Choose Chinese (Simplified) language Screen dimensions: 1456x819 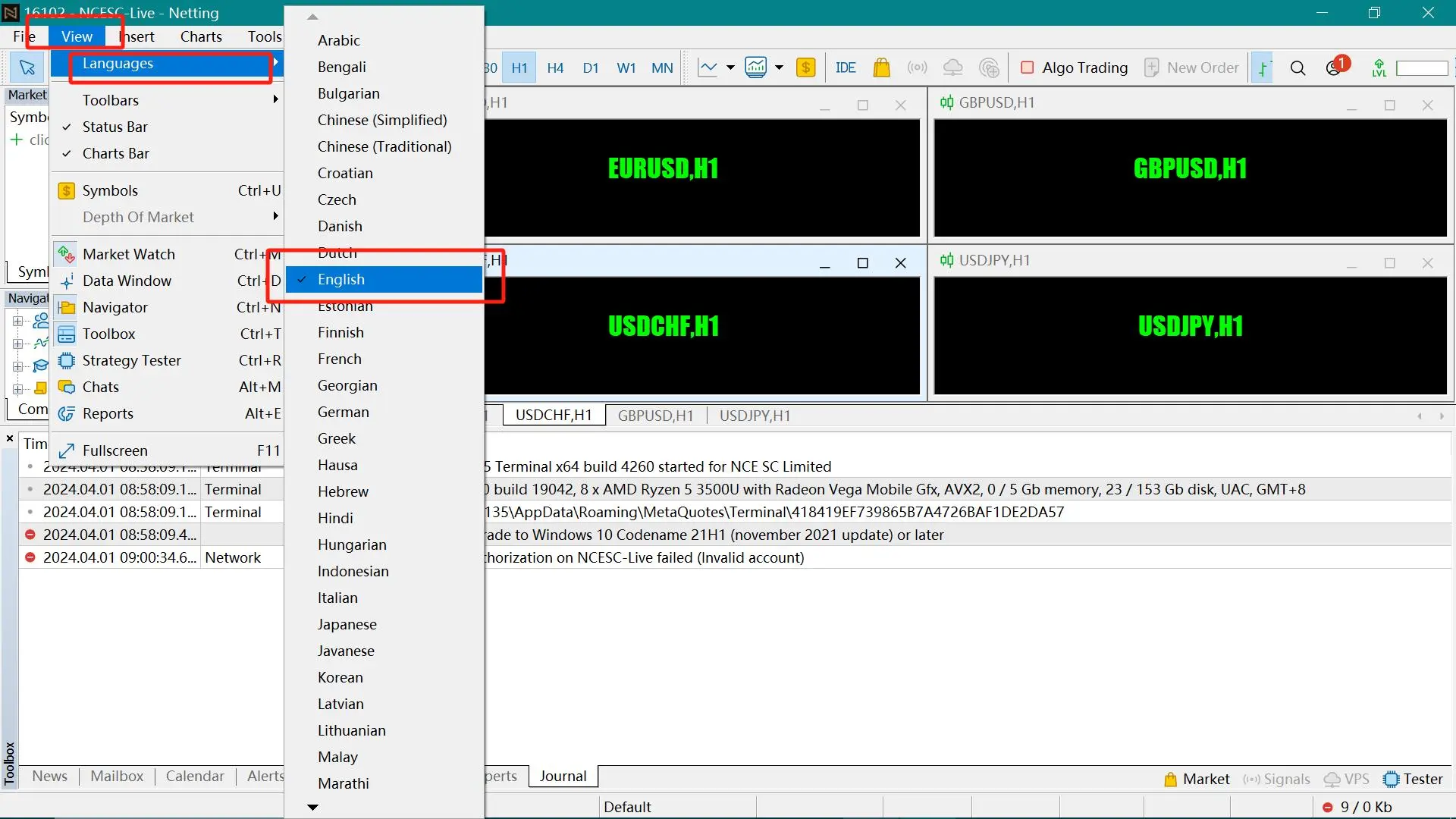384,120
